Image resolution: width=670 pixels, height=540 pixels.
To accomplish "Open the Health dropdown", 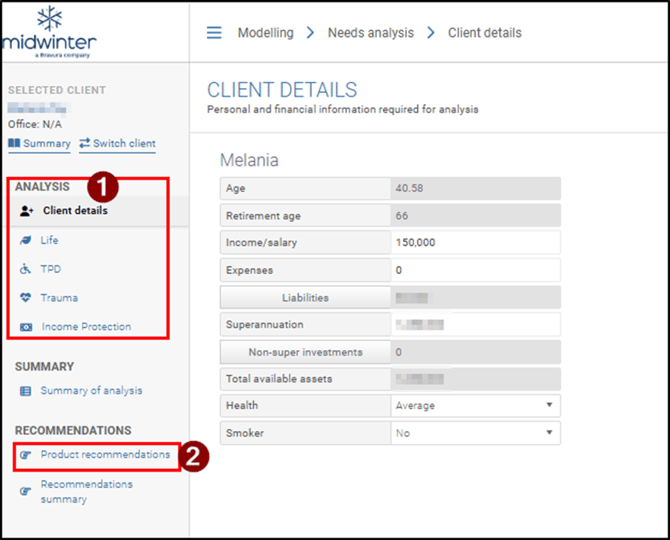I will tap(475, 406).
